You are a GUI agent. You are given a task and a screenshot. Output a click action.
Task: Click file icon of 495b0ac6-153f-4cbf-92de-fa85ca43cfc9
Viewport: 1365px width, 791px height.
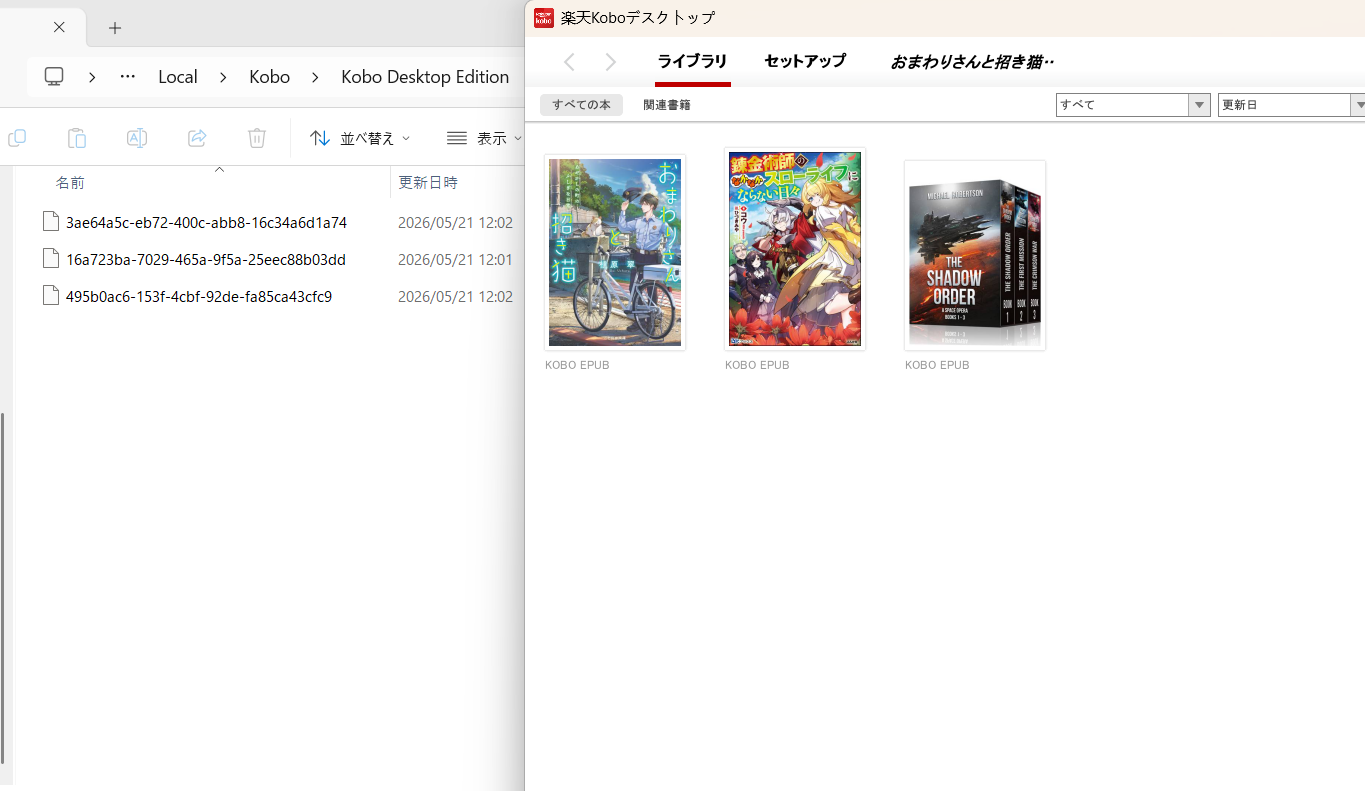tap(51, 296)
